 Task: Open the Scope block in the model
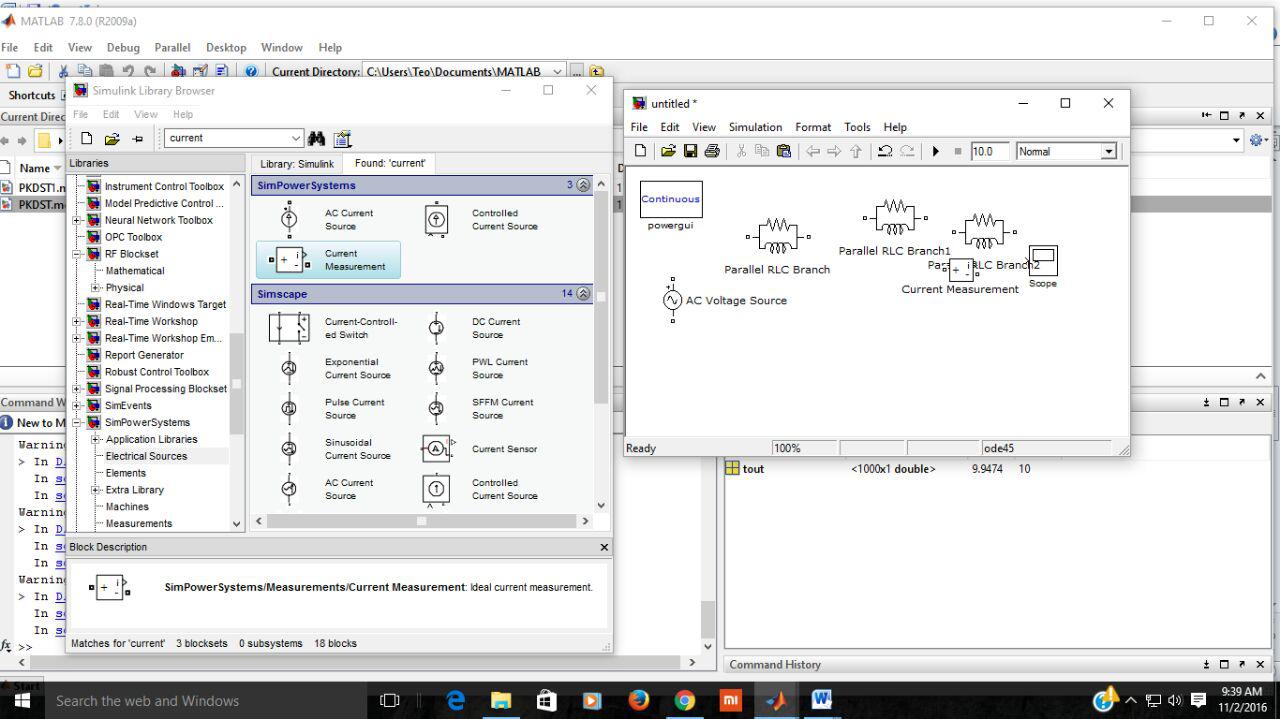pos(1043,258)
